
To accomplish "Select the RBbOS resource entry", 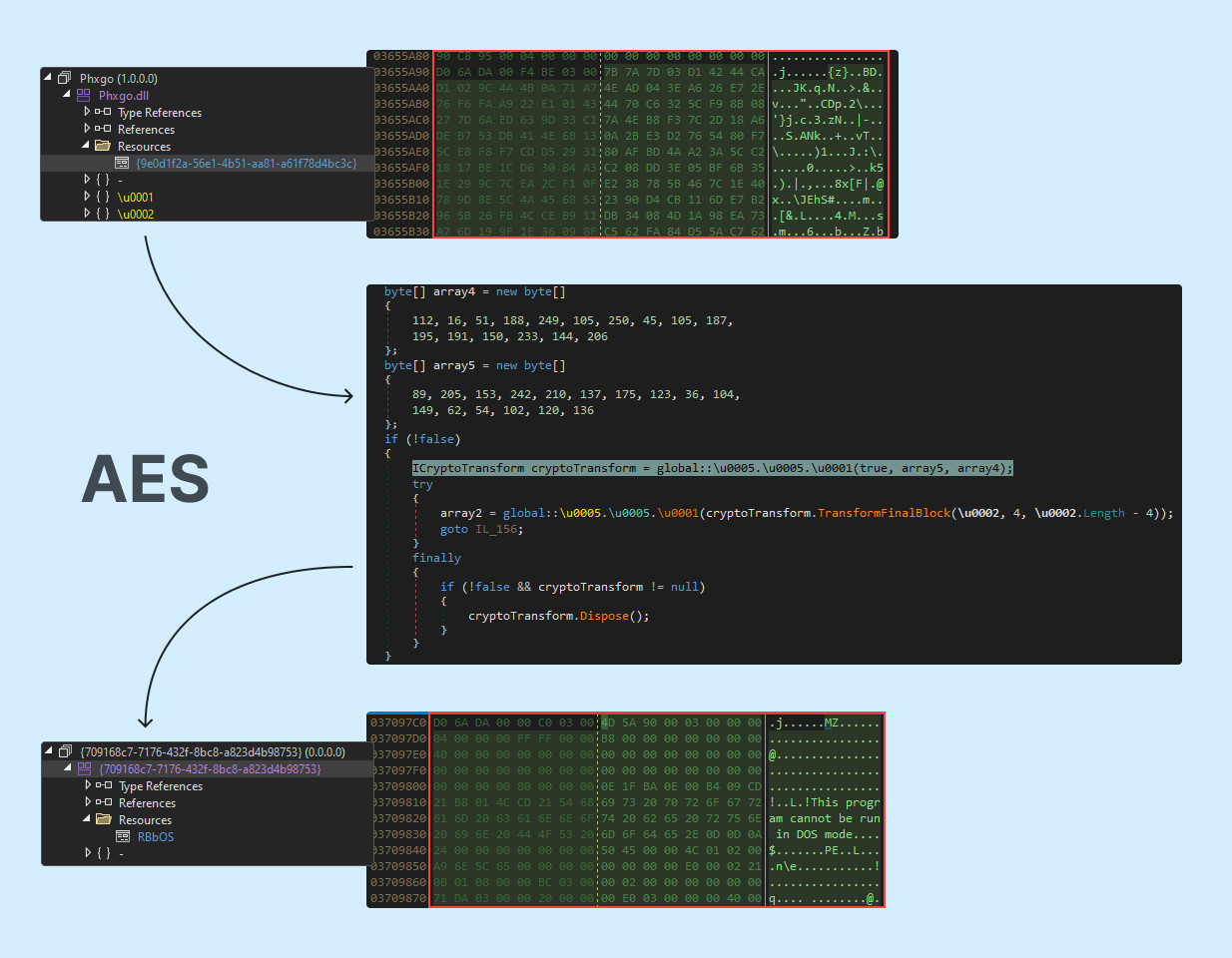I will point(156,836).
